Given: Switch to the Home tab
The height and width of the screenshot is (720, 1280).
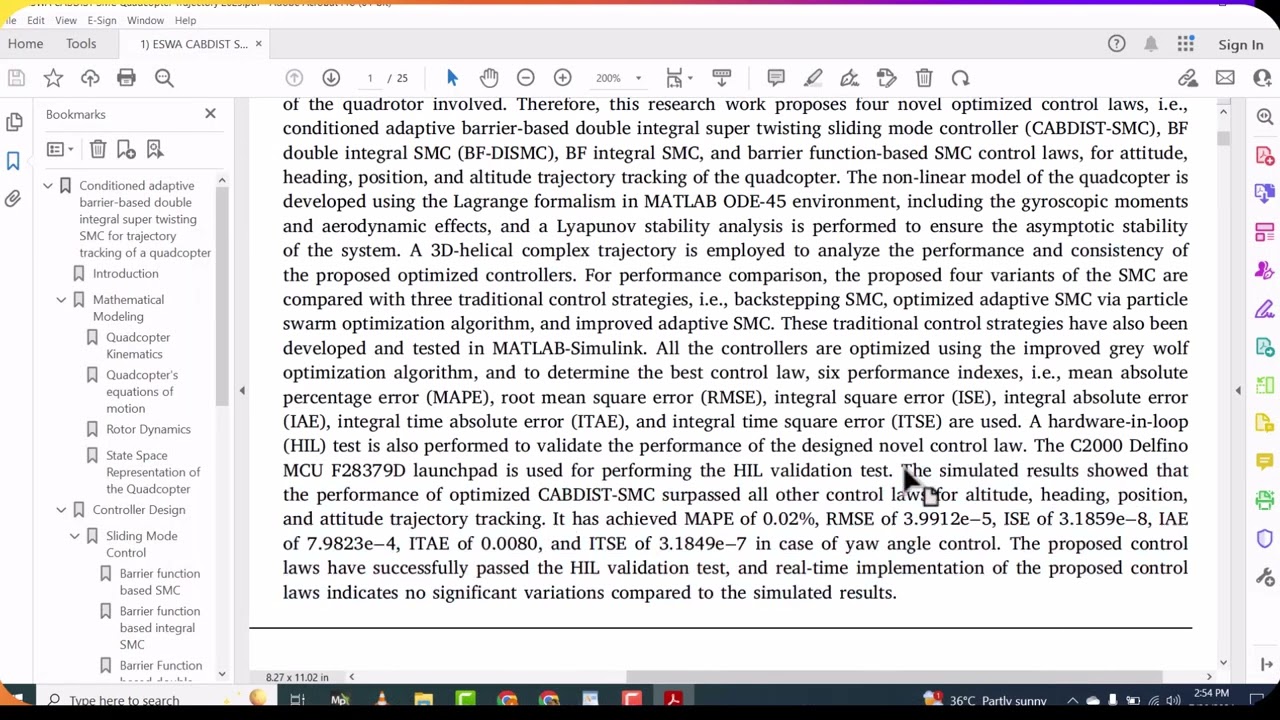Looking at the screenshot, I should click(25, 44).
